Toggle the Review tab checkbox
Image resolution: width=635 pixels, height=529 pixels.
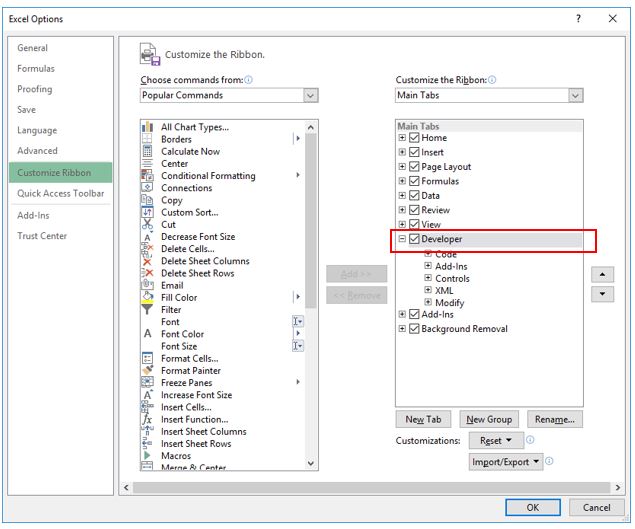(414, 210)
